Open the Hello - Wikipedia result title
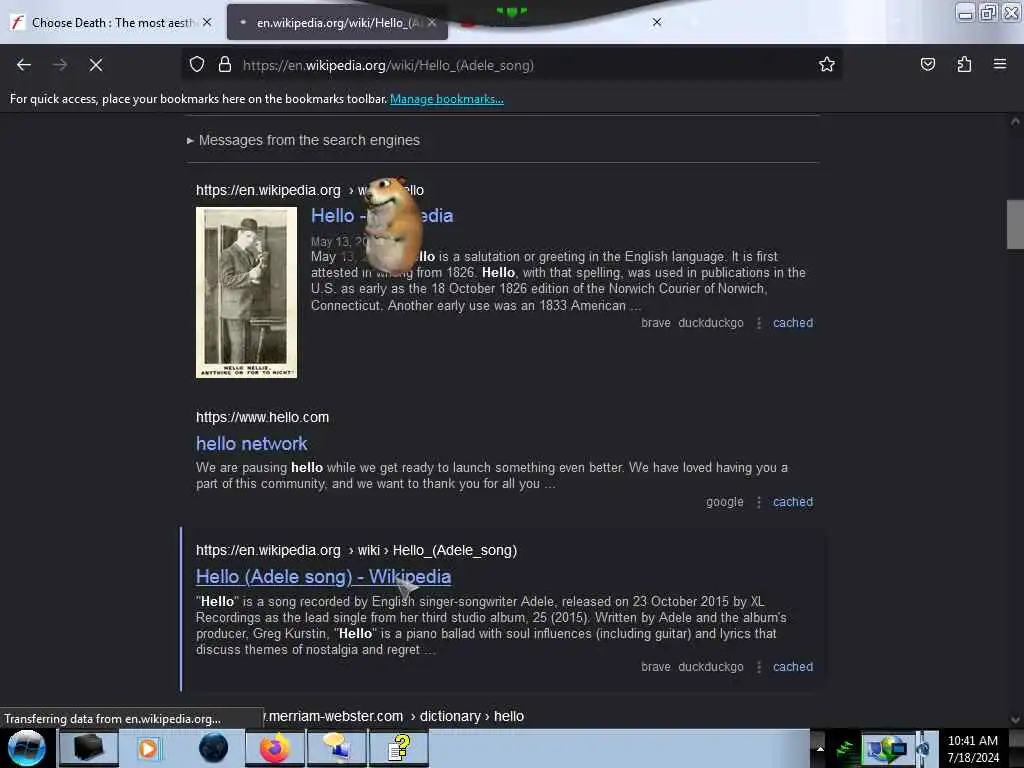Image resolution: width=1024 pixels, height=768 pixels. point(382,216)
